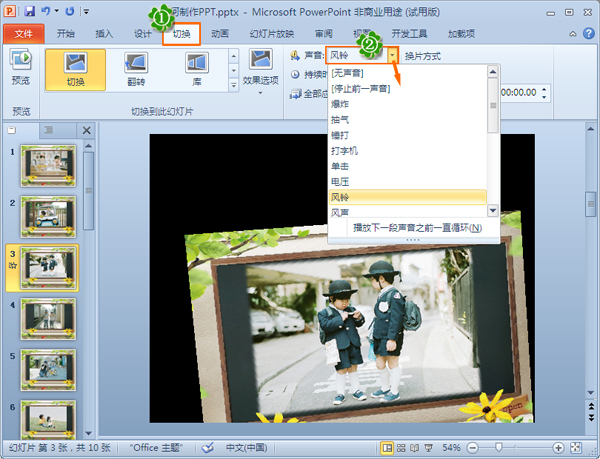Open the 文件 tab
Viewport: 600px width, 459px height.
coord(24,34)
